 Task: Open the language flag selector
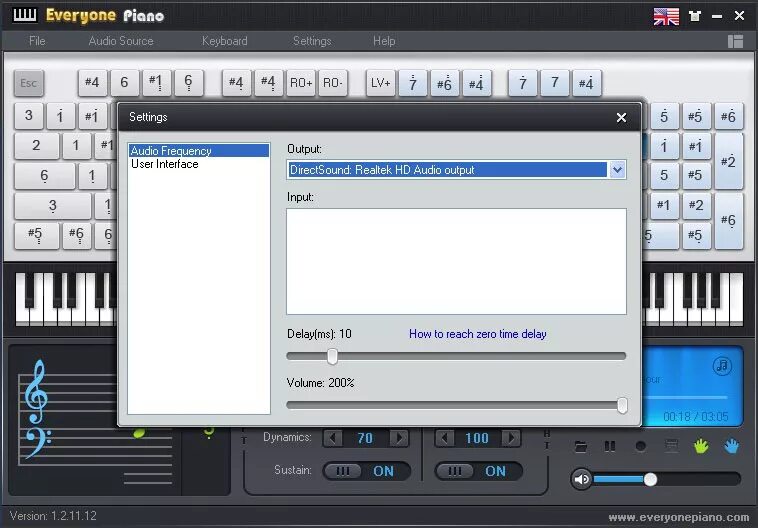[x=666, y=16]
